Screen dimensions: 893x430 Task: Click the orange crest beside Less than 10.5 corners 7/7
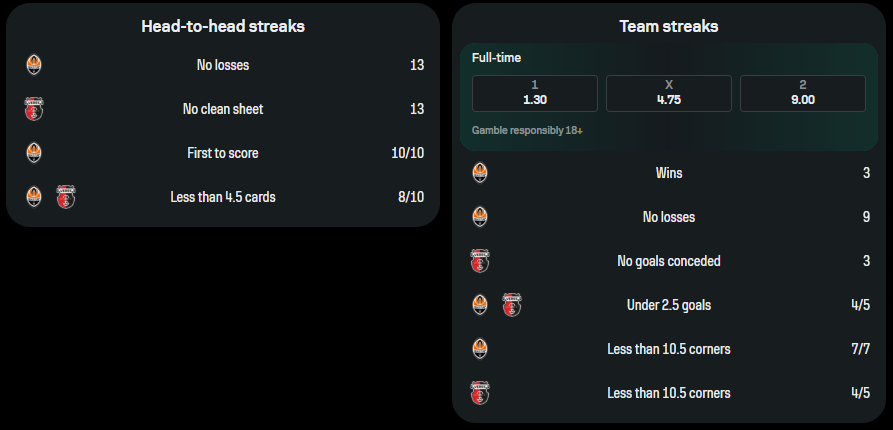click(480, 349)
